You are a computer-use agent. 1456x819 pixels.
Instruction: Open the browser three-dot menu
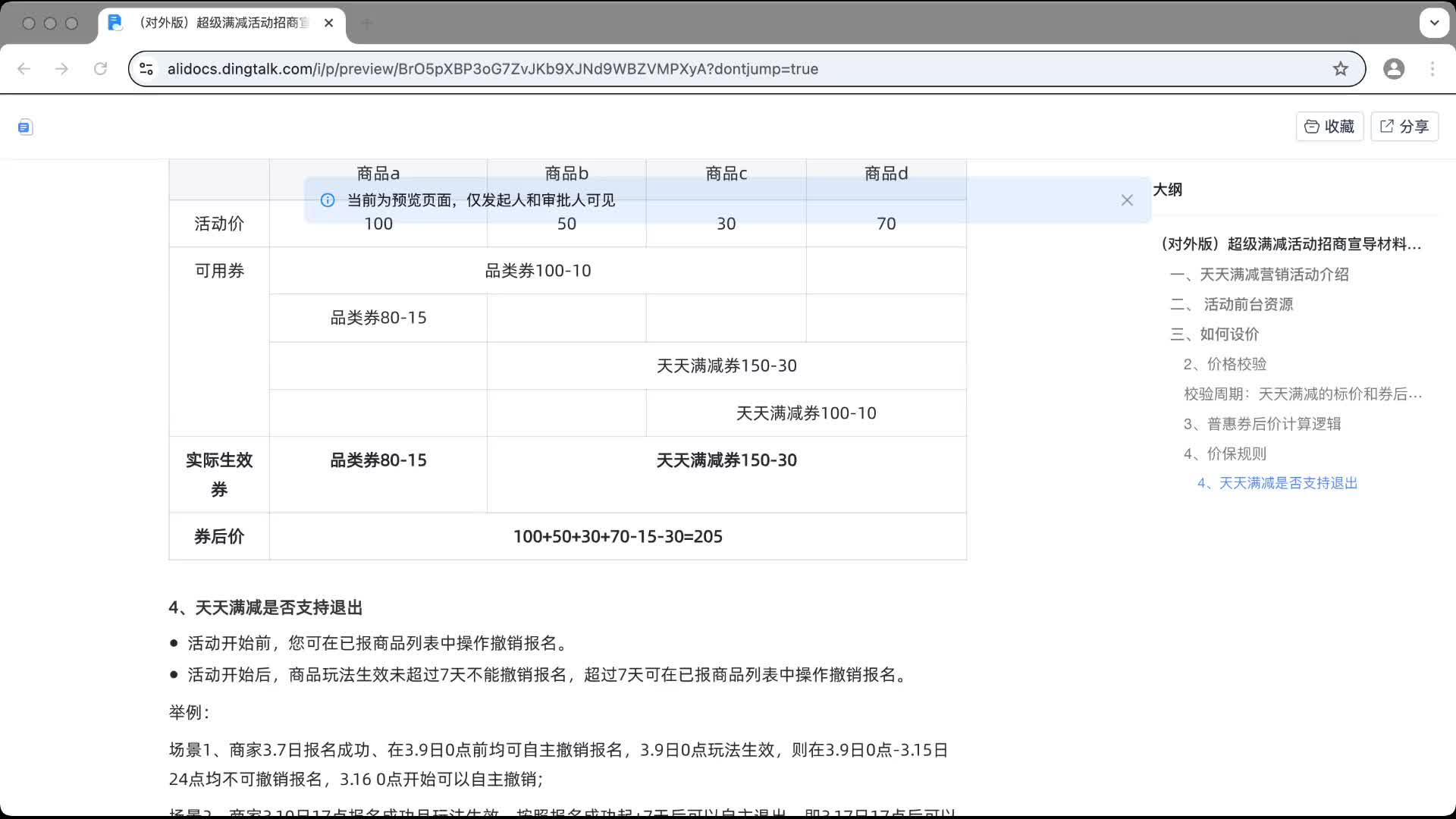pyautogui.click(x=1432, y=68)
